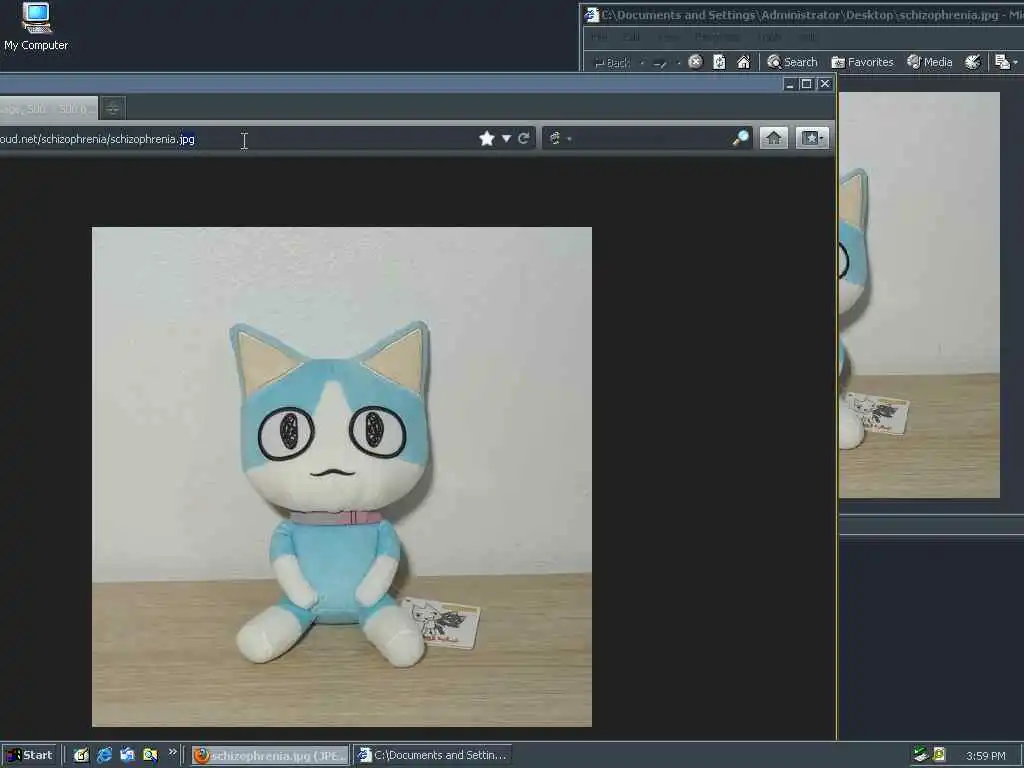Open Back history dropdown in Internet Explorer
Screen dimensions: 1024x768
click(642, 63)
